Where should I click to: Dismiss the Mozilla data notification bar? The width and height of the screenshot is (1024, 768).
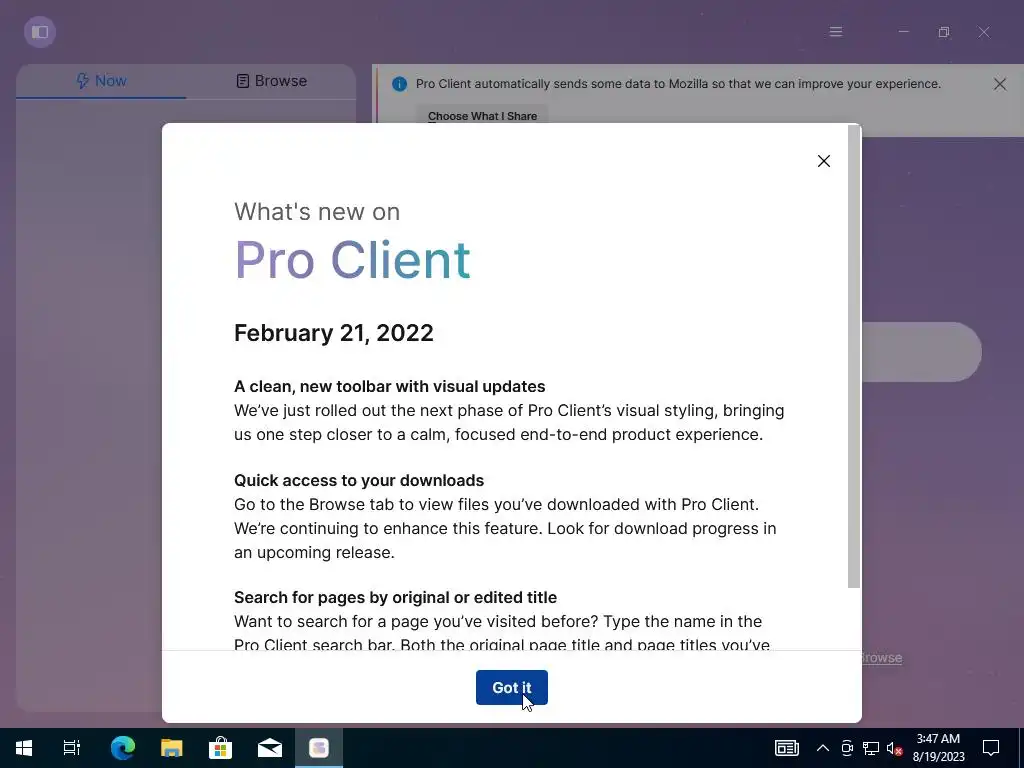(x=1000, y=84)
